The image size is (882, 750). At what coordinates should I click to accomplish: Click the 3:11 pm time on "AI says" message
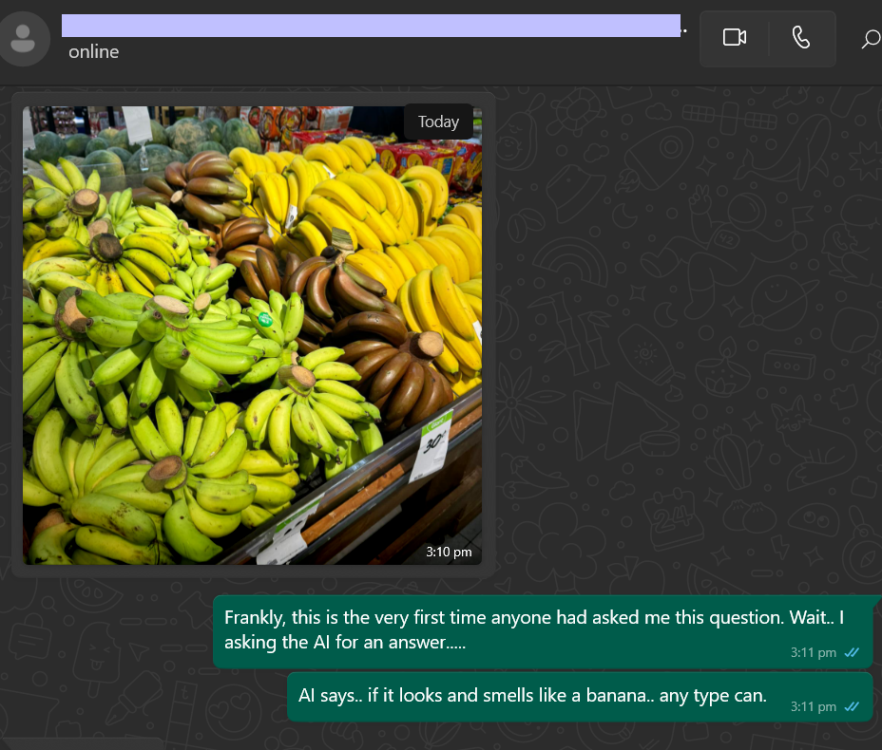(813, 707)
